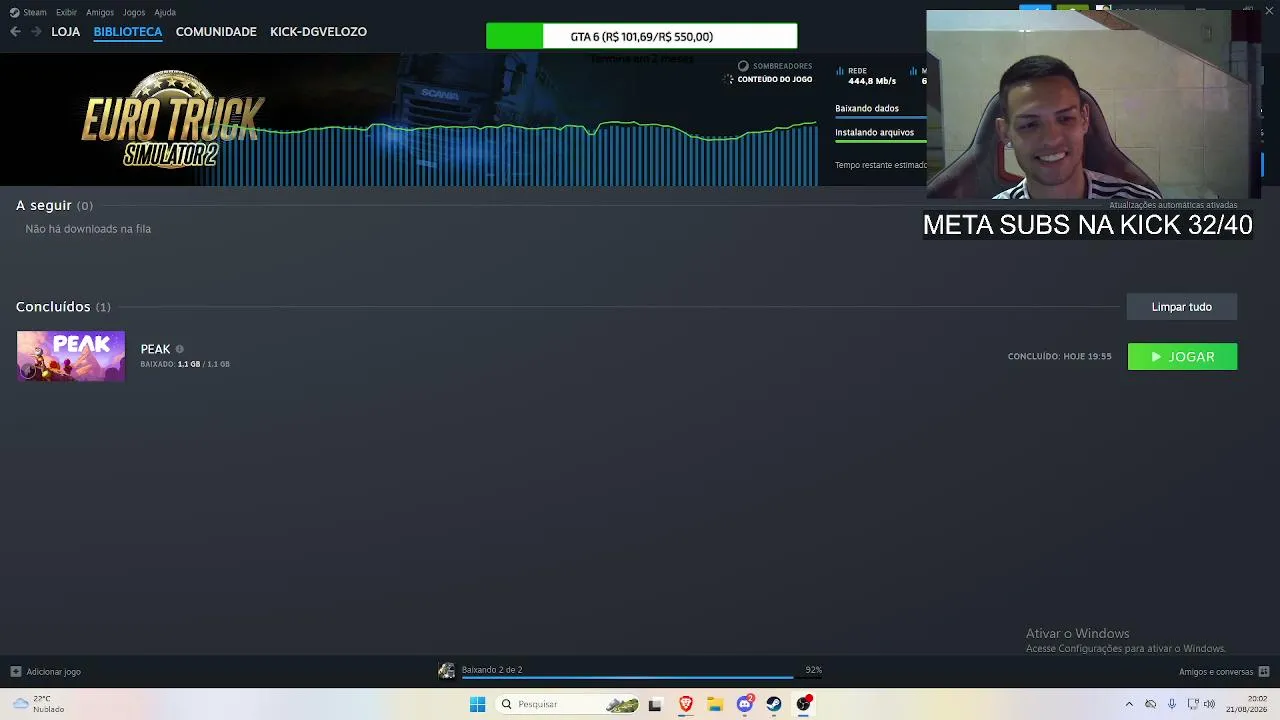Open the Exibir menu

pos(66,12)
